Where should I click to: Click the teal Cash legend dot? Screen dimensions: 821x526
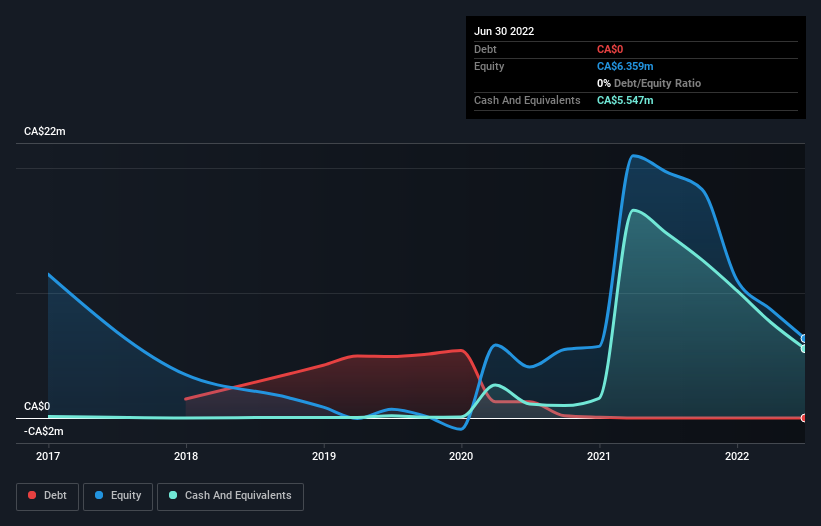coord(173,495)
